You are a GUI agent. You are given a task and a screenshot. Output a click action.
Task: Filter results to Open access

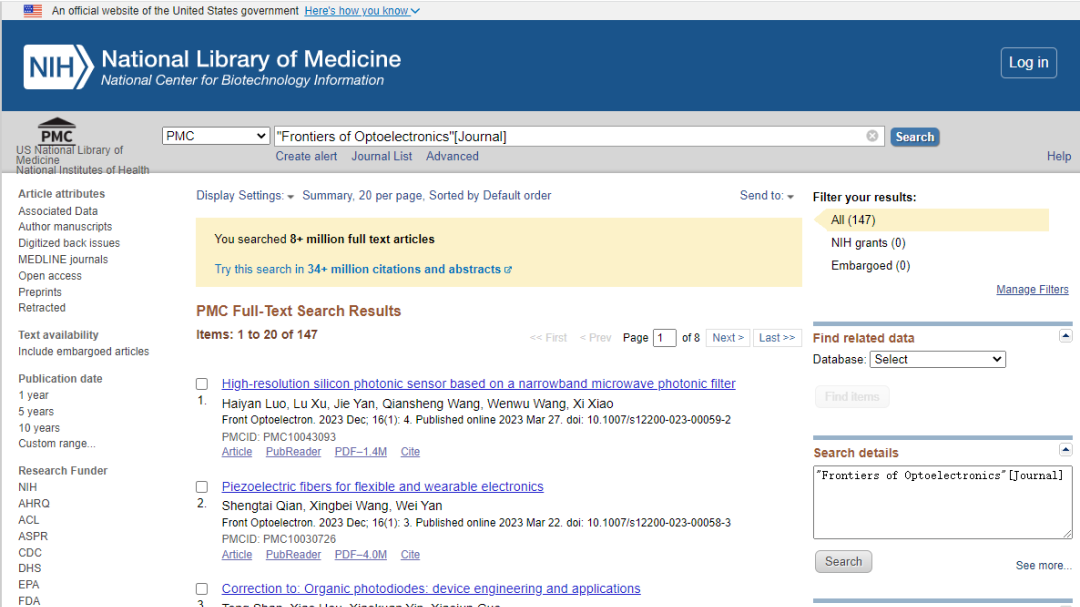click(x=50, y=276)
